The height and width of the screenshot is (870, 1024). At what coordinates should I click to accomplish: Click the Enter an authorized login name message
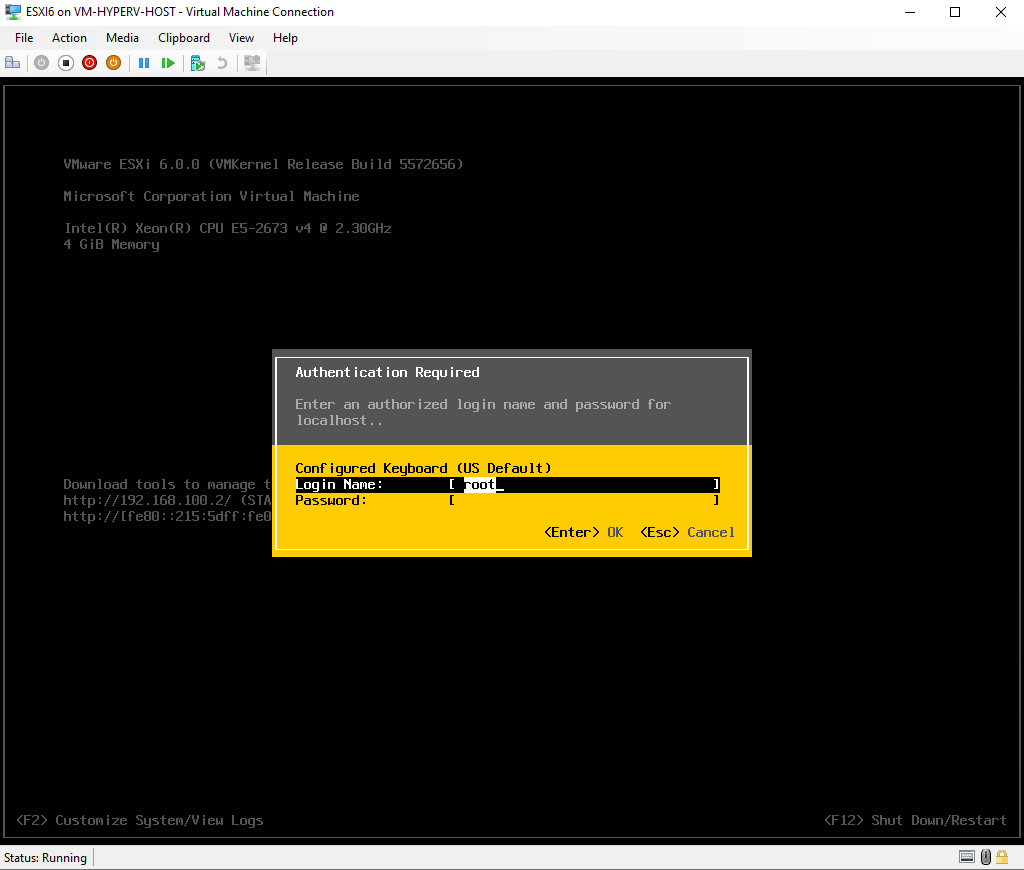pos(483,412)
